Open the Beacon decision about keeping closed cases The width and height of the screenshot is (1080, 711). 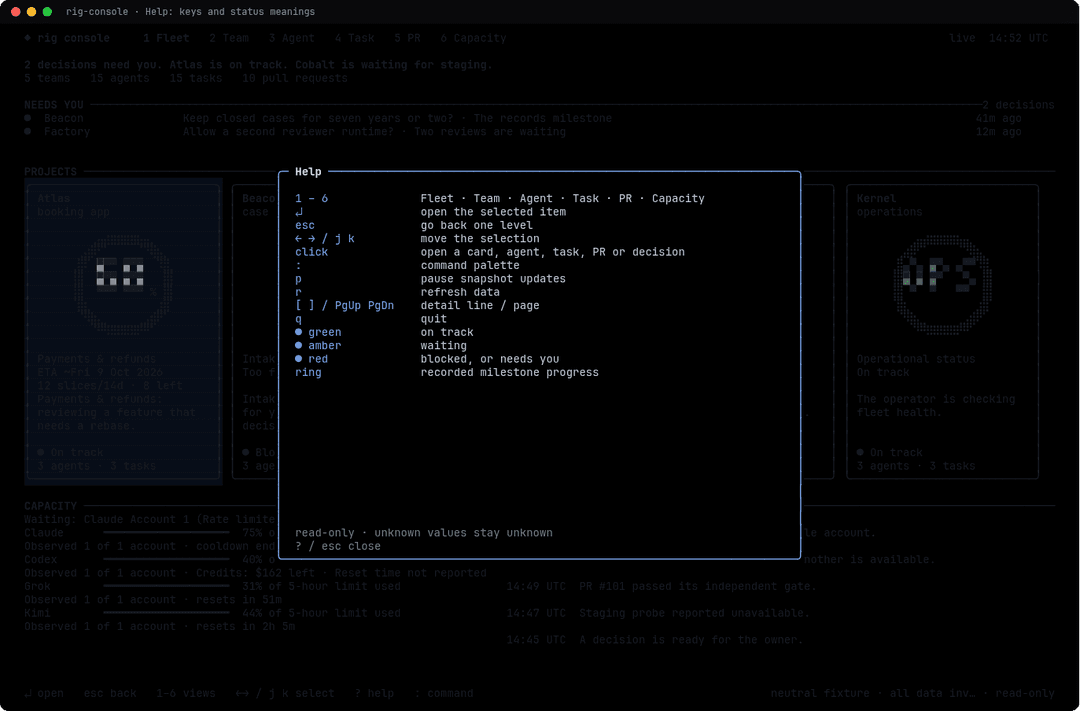(397, 118)
